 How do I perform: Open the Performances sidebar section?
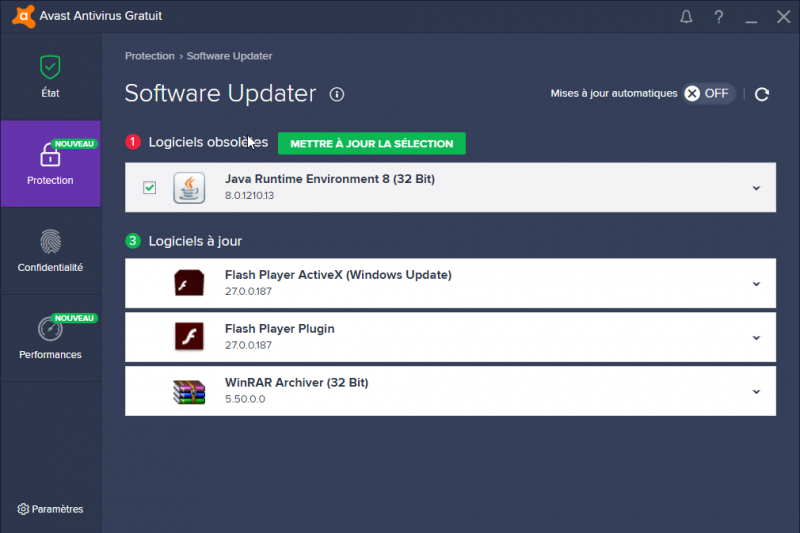click(x=50, y=338)
